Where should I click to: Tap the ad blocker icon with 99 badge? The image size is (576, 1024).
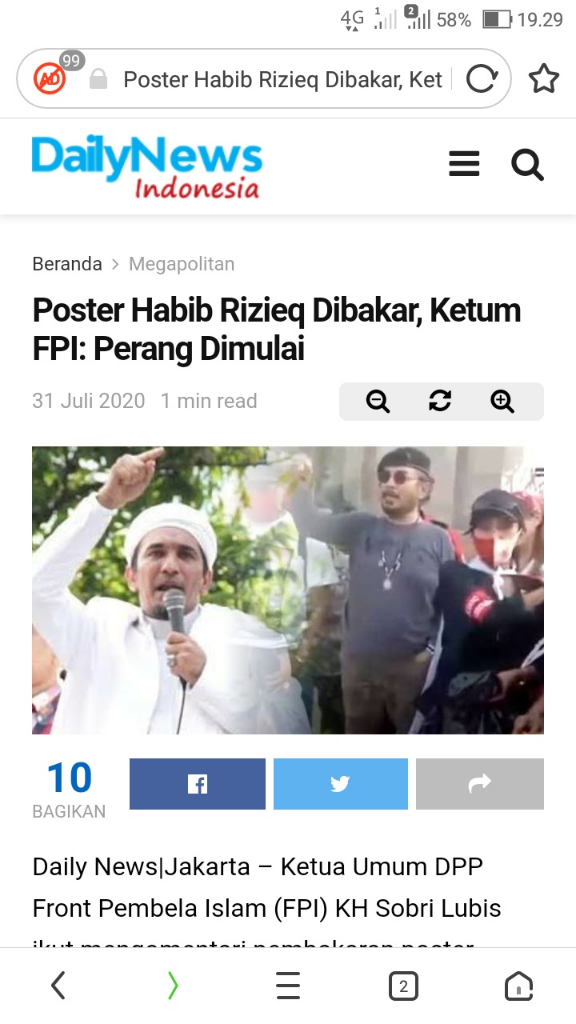click(x=51, y=79)
